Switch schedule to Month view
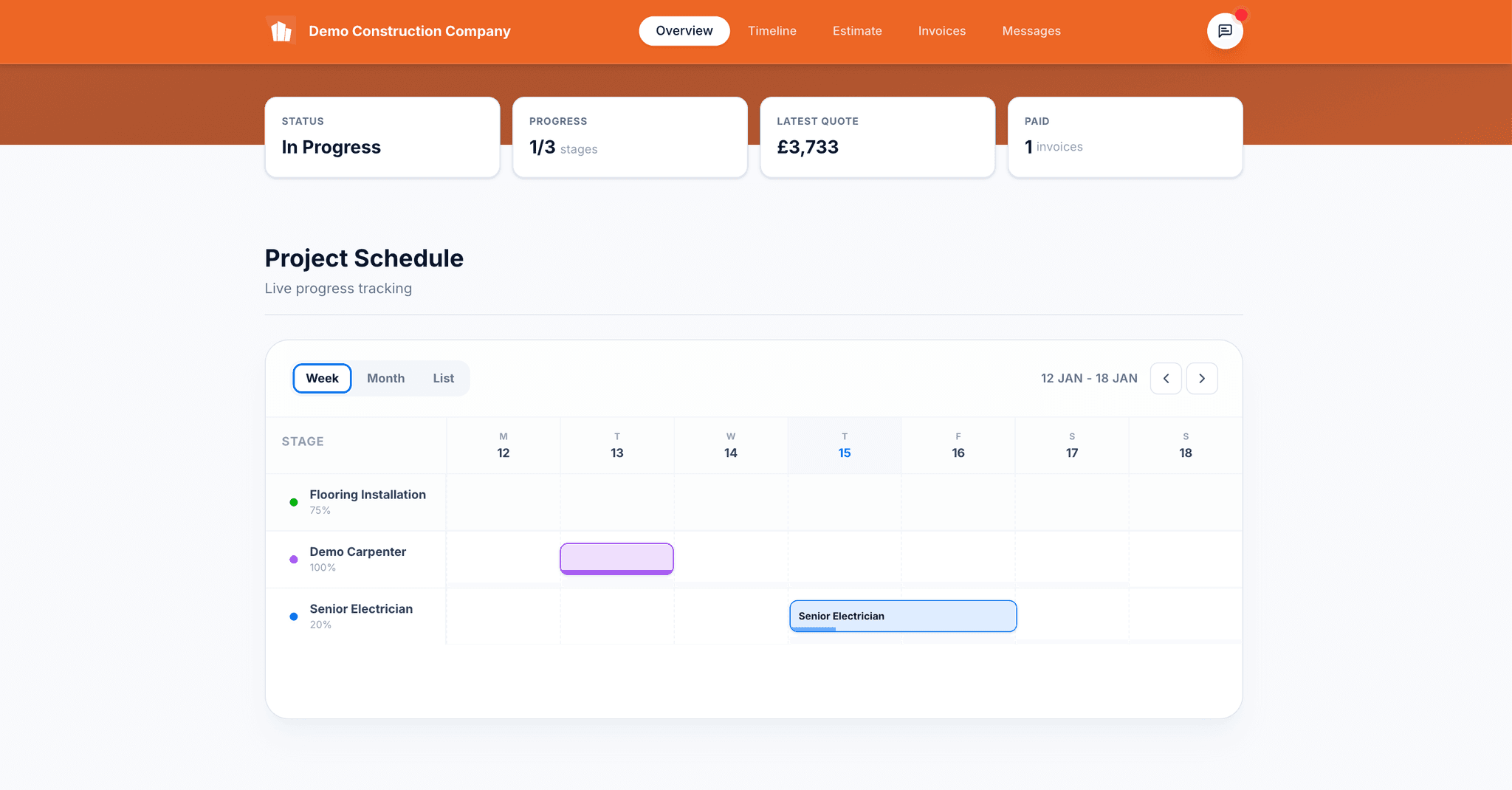 [x=385, y=379]
